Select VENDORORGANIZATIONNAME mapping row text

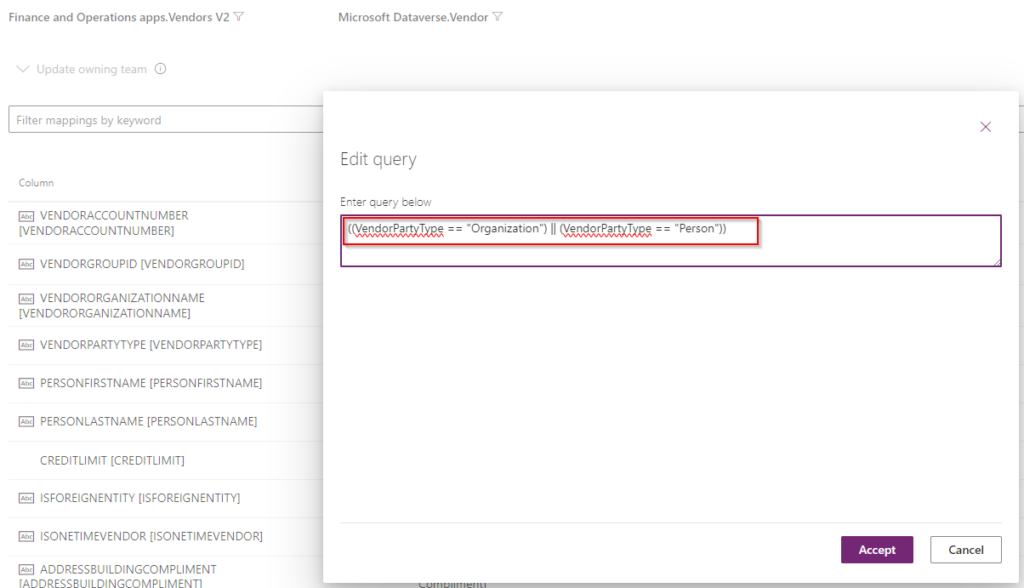111,305
